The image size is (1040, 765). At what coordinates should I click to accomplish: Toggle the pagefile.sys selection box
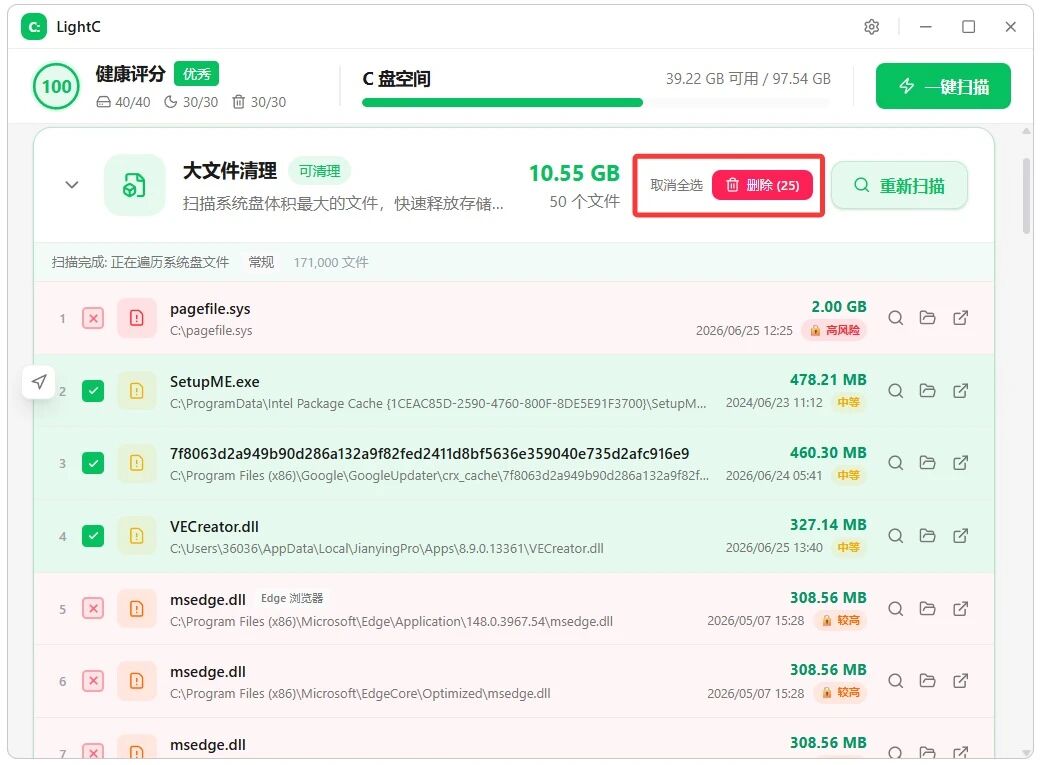coord(93,318)
